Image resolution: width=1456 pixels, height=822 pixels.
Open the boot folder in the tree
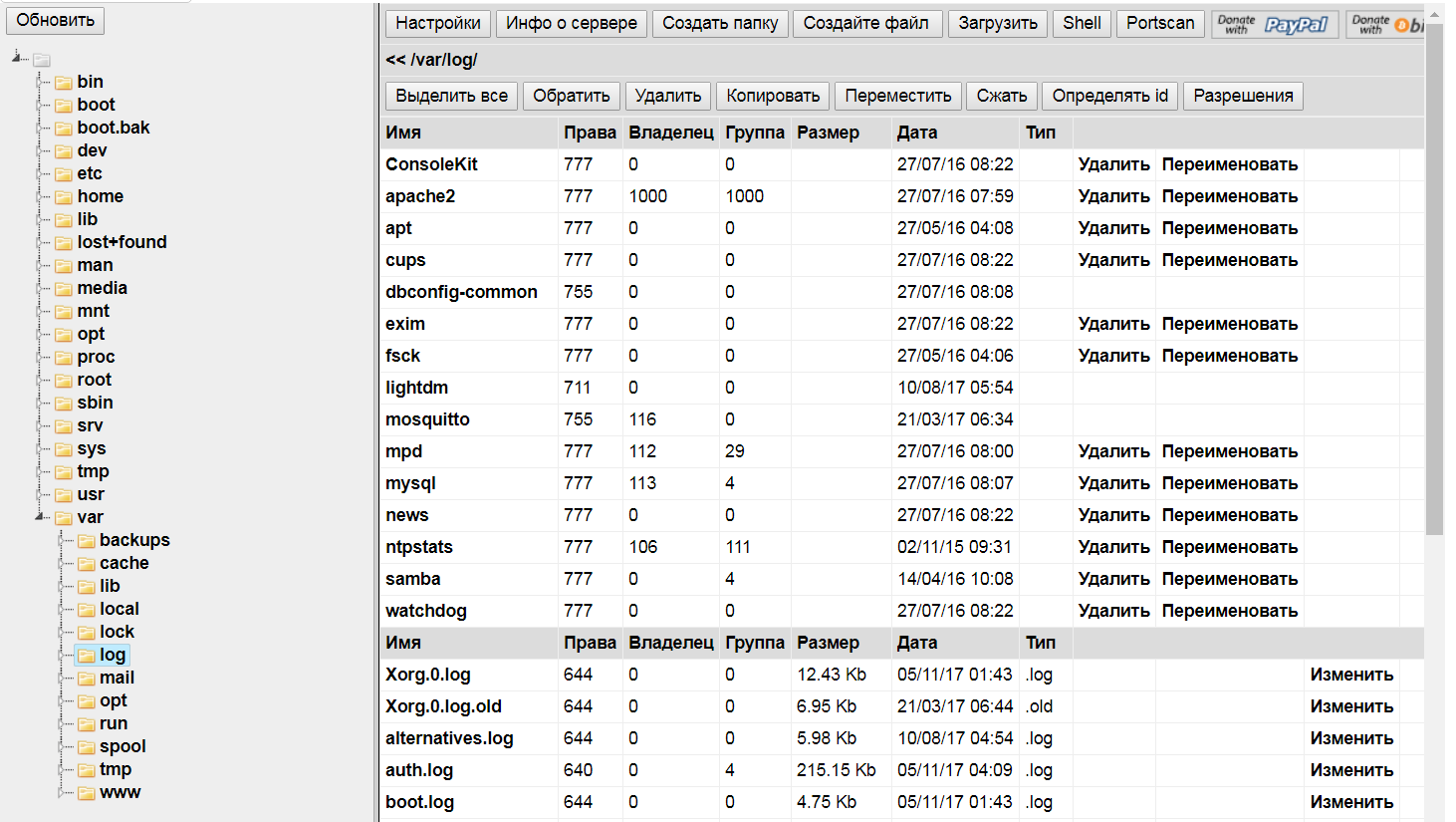[96, 105]
